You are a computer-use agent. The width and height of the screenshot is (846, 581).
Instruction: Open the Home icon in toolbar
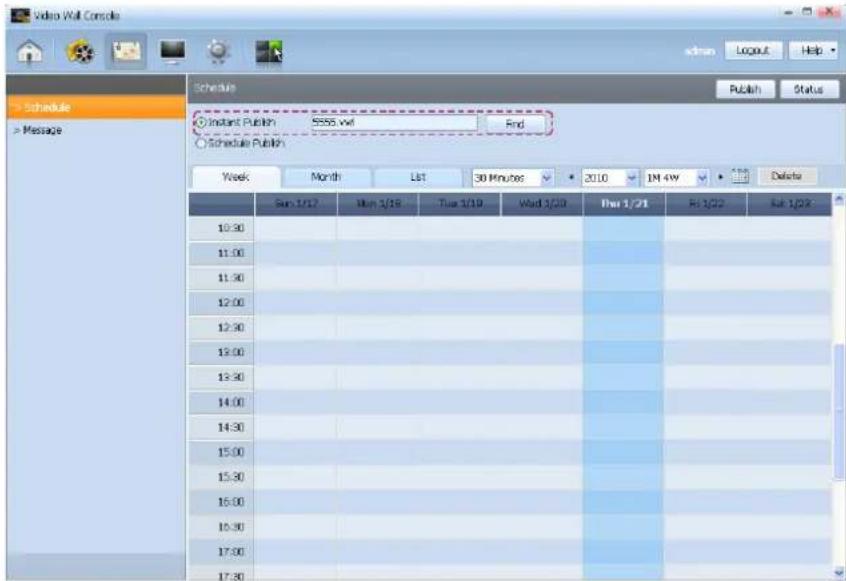point(30,52)
